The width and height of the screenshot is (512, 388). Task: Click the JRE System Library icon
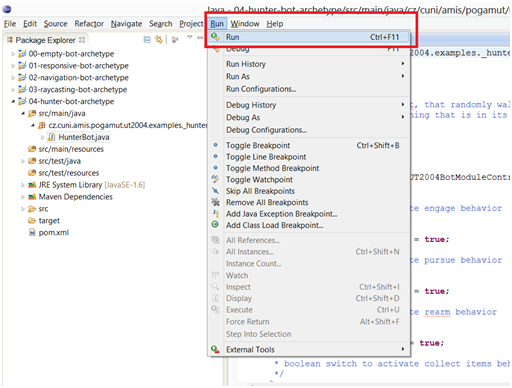(32, 185)
